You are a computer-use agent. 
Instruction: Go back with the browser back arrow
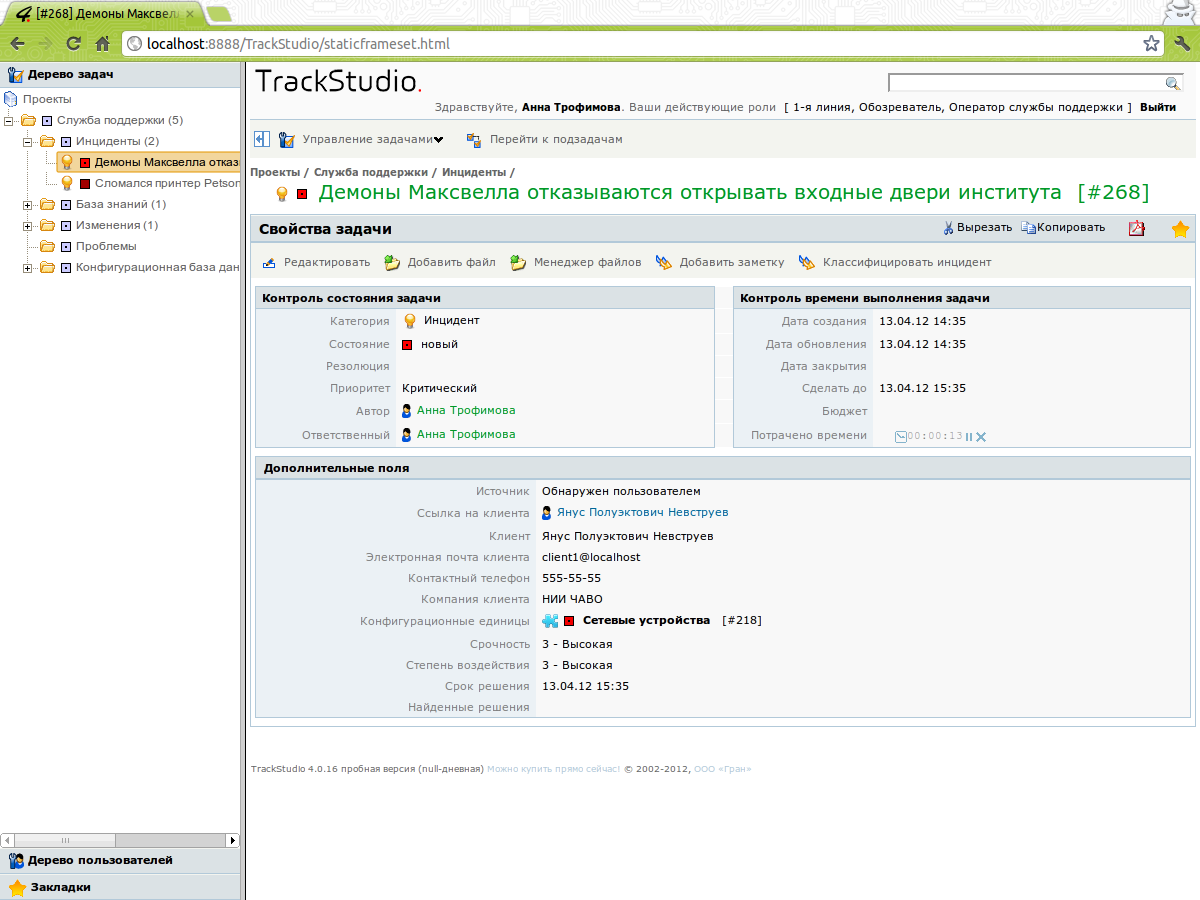click(x=17, y=43)
